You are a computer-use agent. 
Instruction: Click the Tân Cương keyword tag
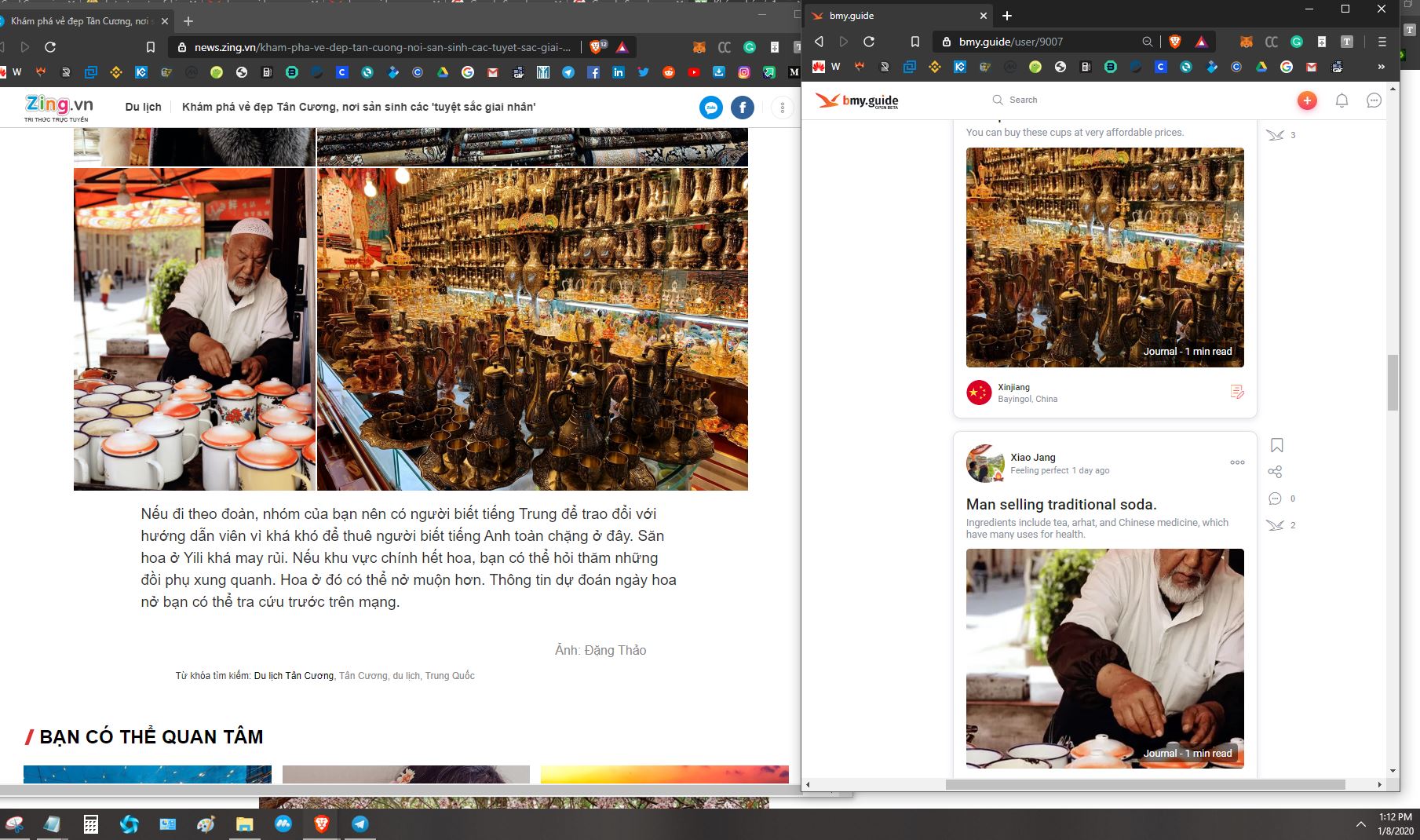pyautogui.click(x=363, y=676)
